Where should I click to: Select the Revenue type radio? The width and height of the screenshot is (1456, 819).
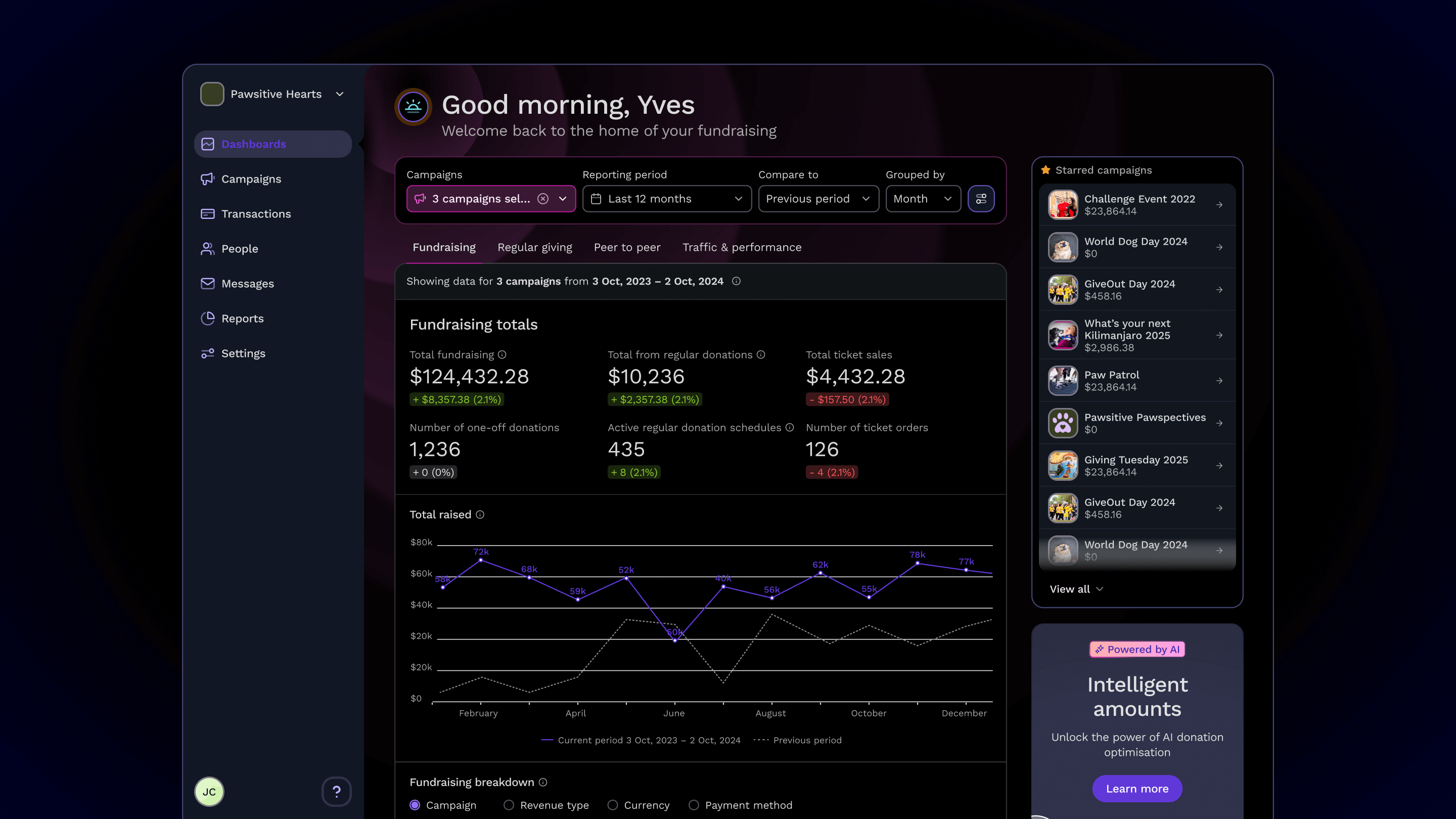coord(509,805)
